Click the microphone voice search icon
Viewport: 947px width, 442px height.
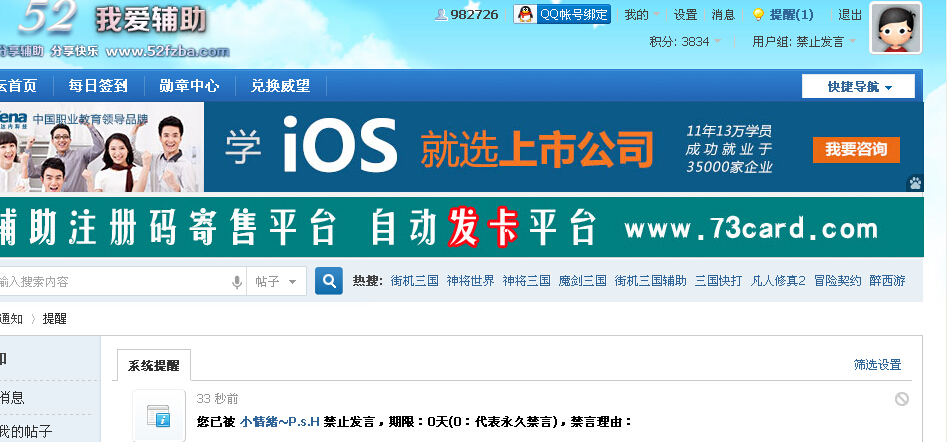[237, 282]
